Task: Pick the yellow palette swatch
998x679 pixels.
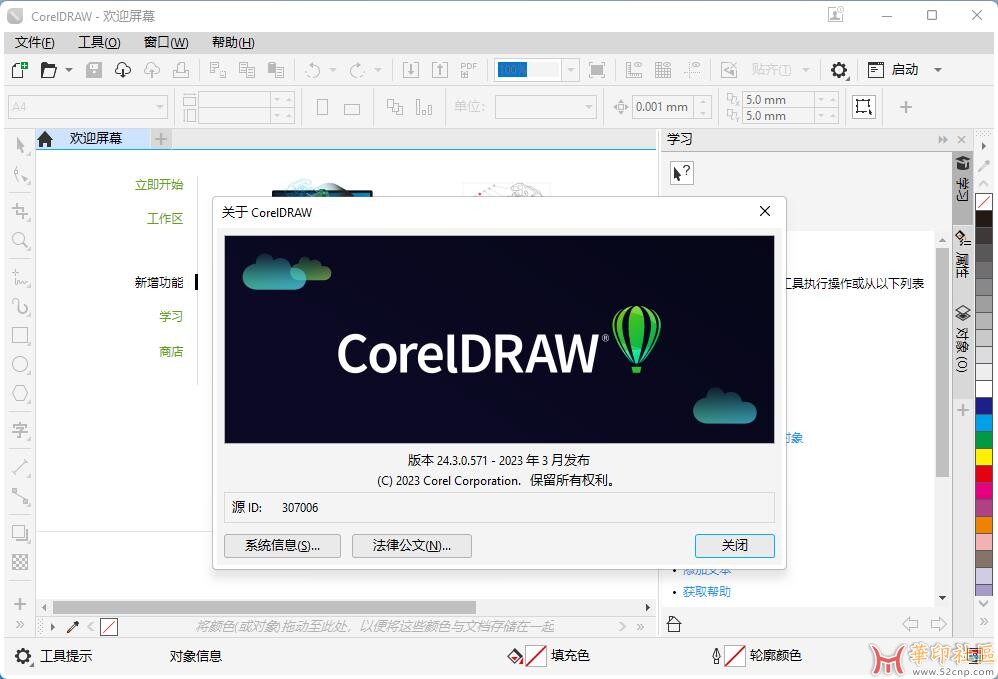Action: click(984, 456)
